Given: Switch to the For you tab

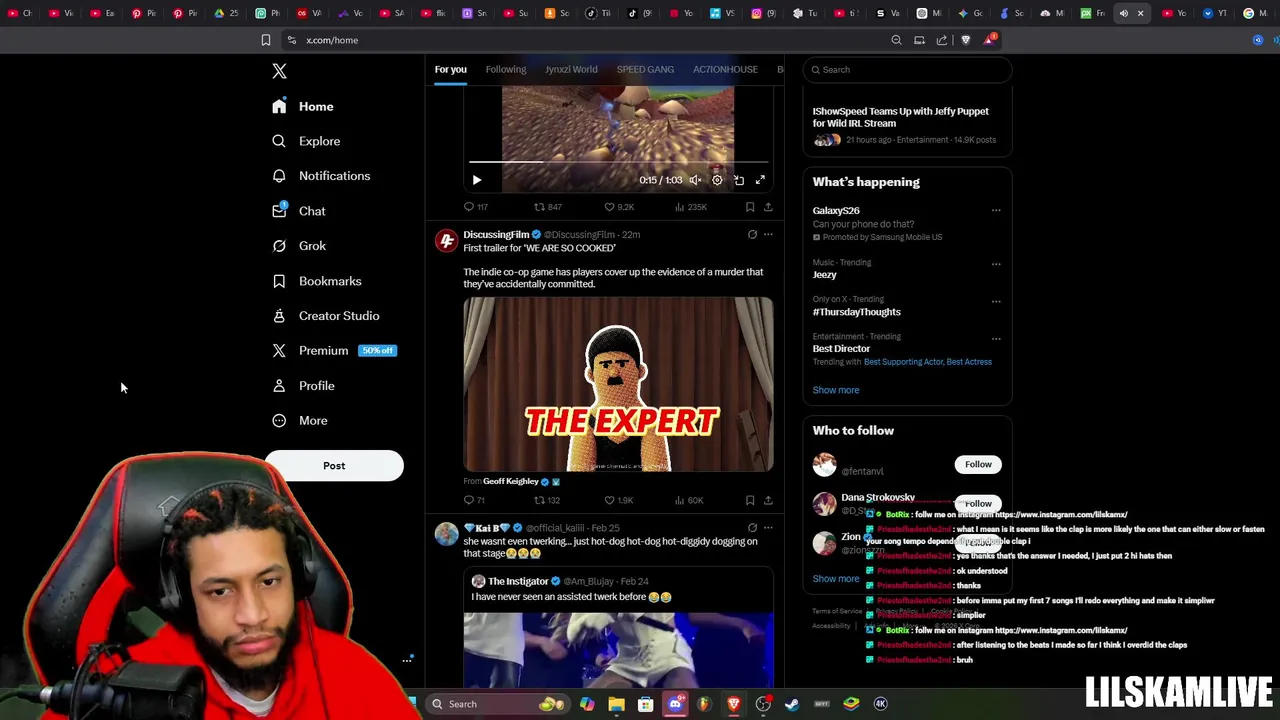Looking at the screenshot, I should click(x=450, y=70).
